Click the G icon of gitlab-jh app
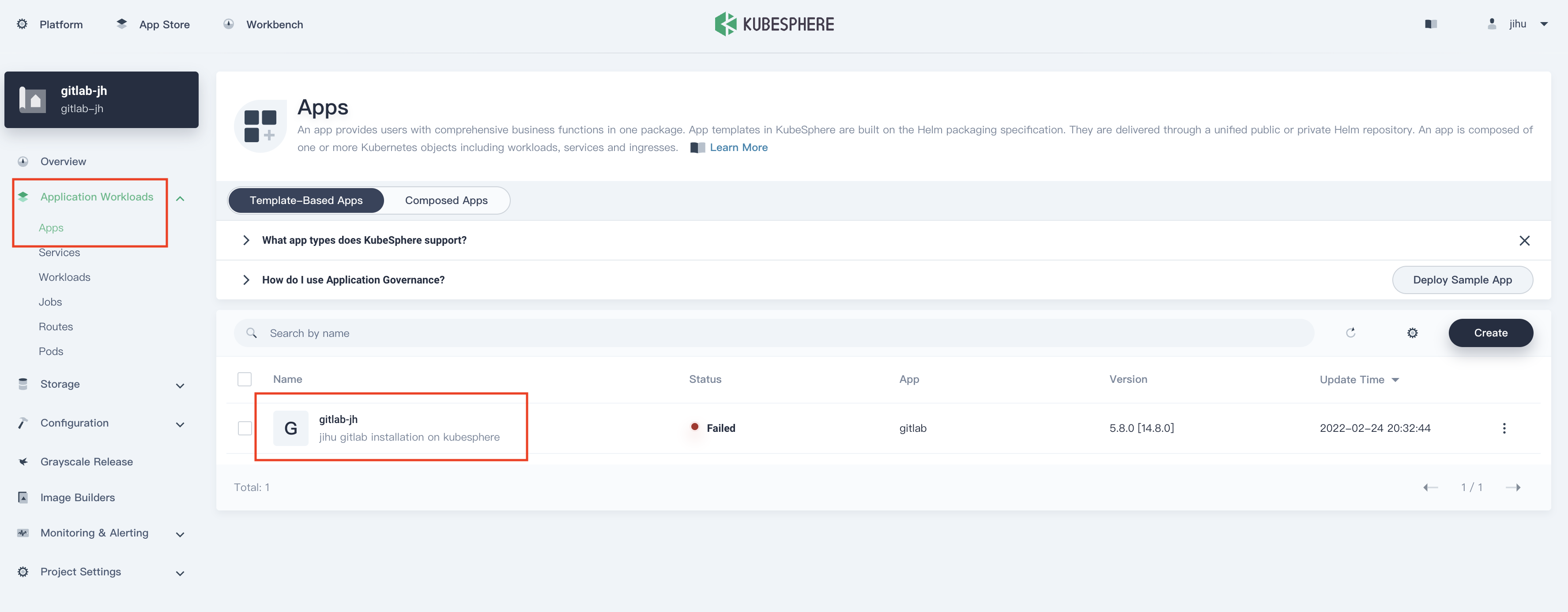 click(291, 428)
